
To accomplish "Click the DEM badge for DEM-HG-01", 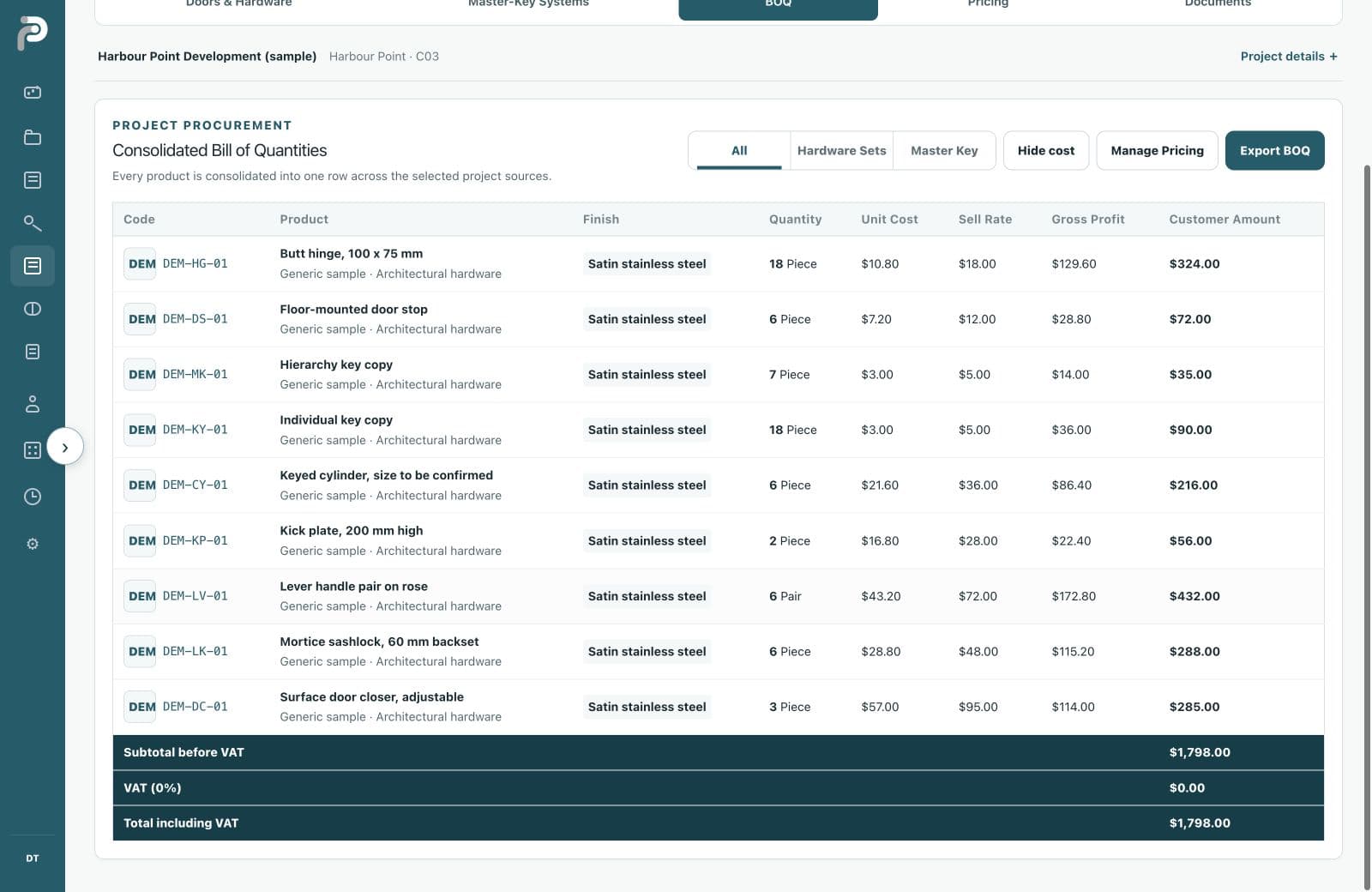I will point(141,264).
